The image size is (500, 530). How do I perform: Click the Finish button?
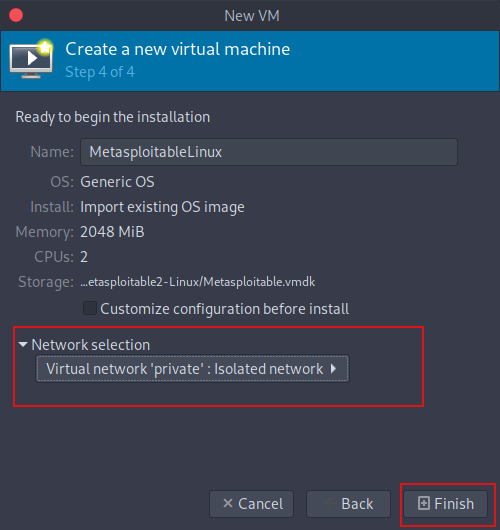pos(446,504)
